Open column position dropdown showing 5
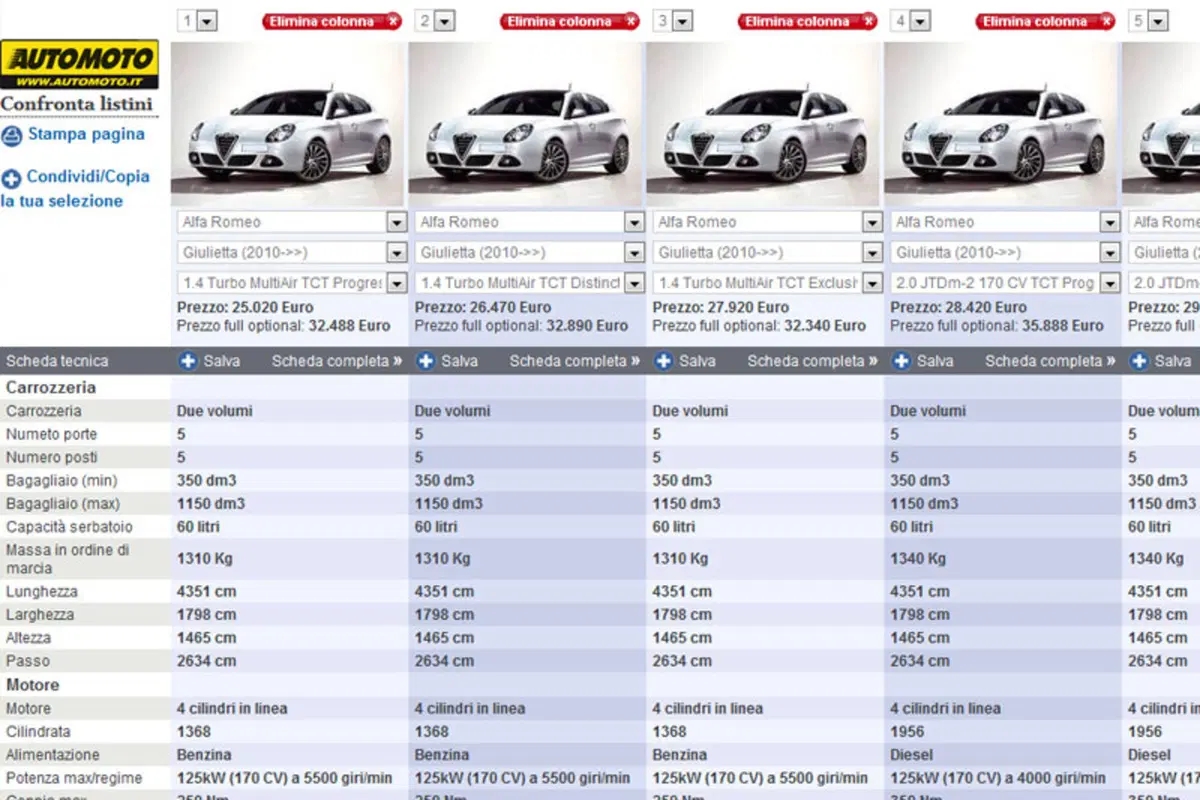 tap(1149, 21)
